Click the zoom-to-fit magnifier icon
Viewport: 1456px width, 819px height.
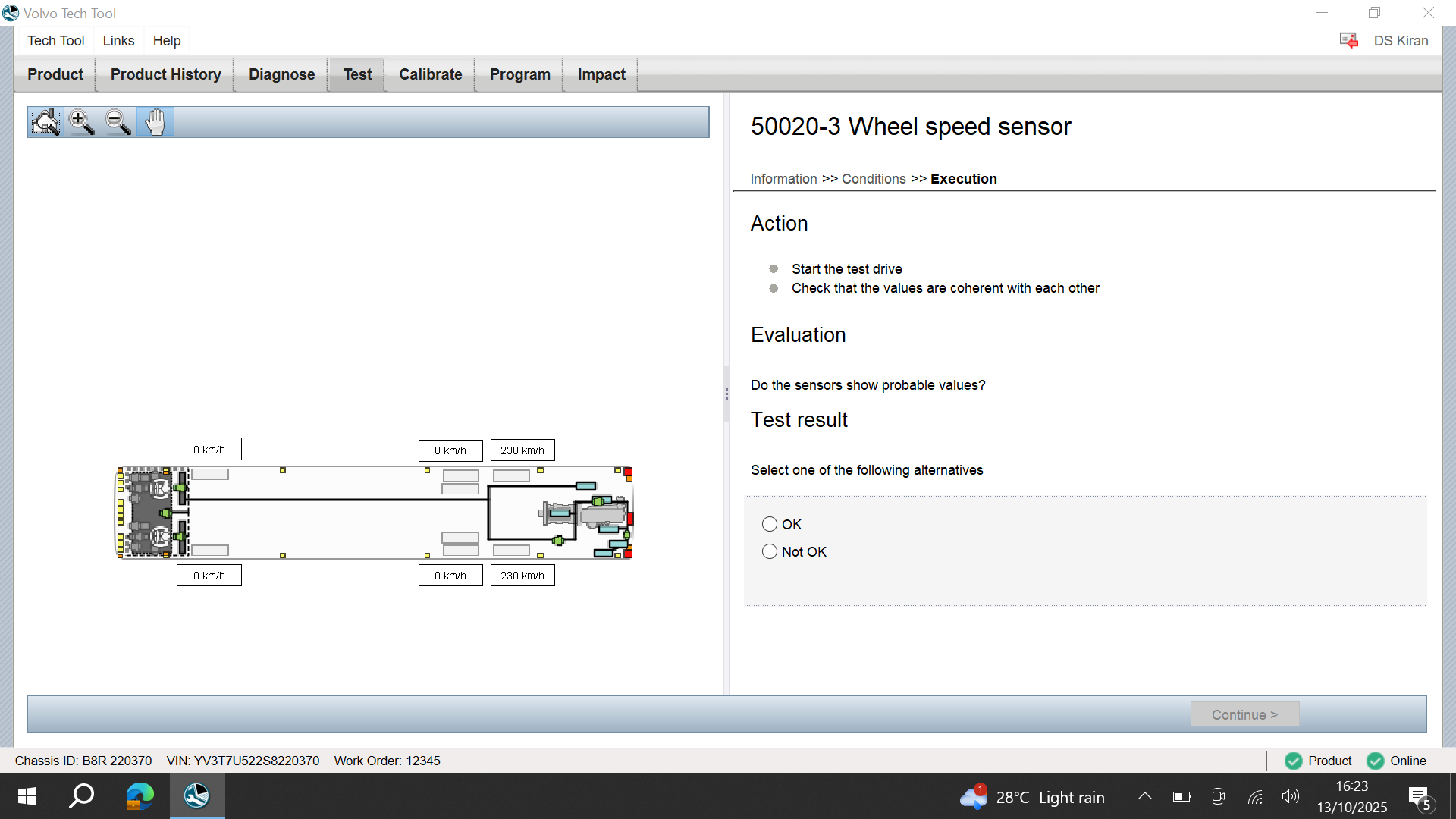point(45,122)
